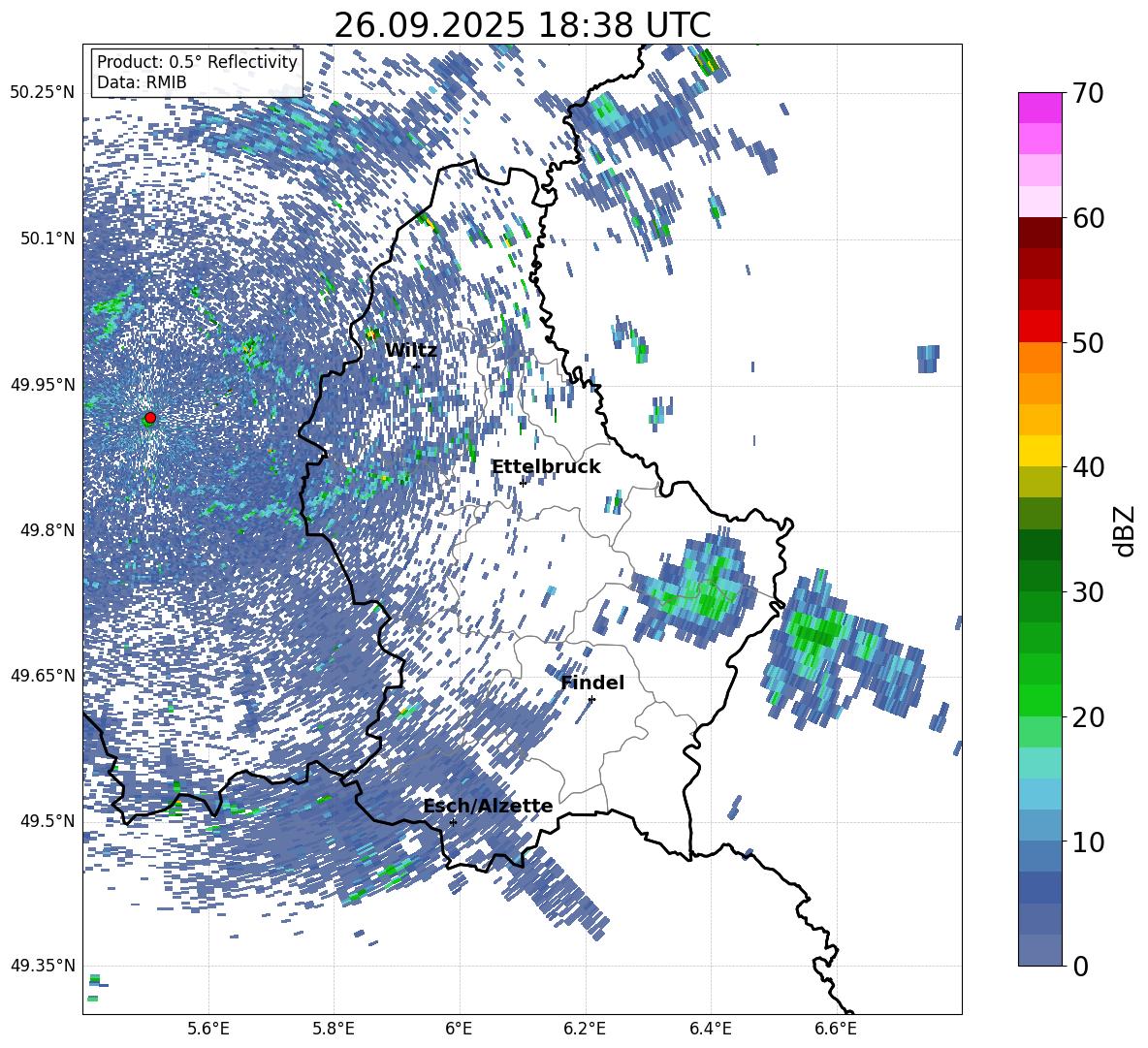Click the 0 tick label on the colorbar
Image resolution: width=1148 pixels, height=1048 pixels.
(x=1080, y=966)
